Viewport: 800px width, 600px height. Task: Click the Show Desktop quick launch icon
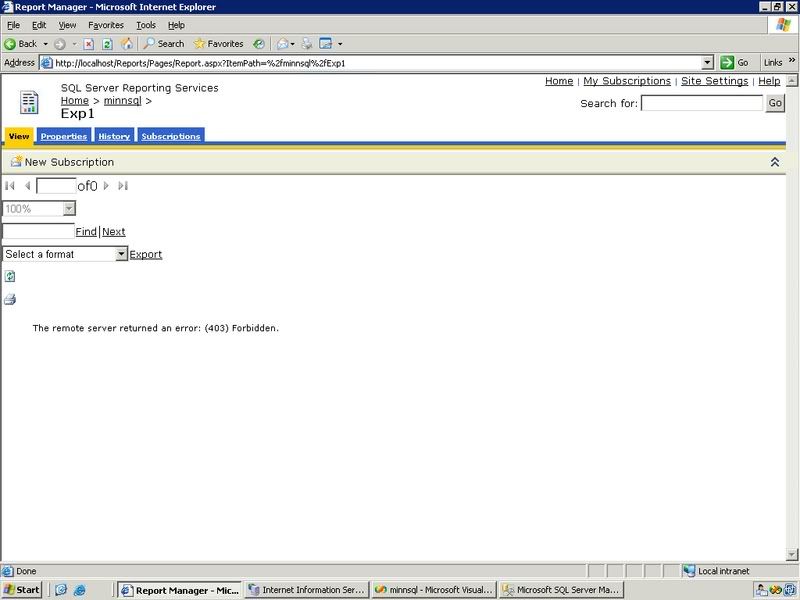pyautogui.click(x=61, y=590)
